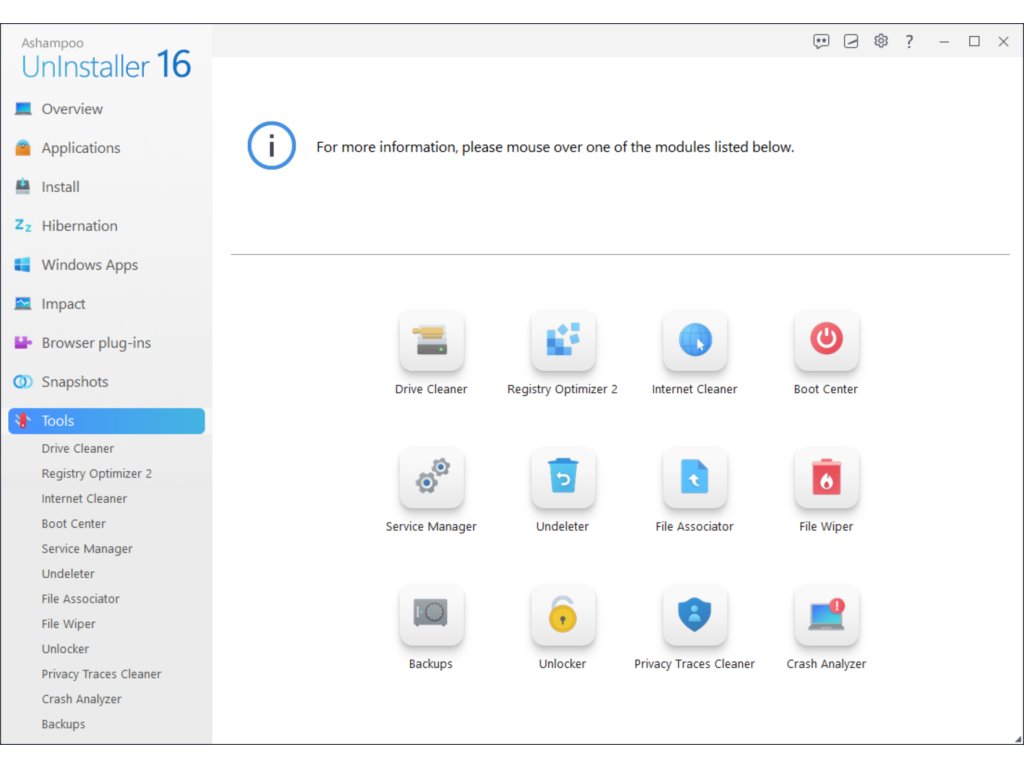Image resolution: width=1024 pixels, height=768 pixels.
Task: Select the Undeleter recycle bin icon
Action: click(x=563, y=479)
